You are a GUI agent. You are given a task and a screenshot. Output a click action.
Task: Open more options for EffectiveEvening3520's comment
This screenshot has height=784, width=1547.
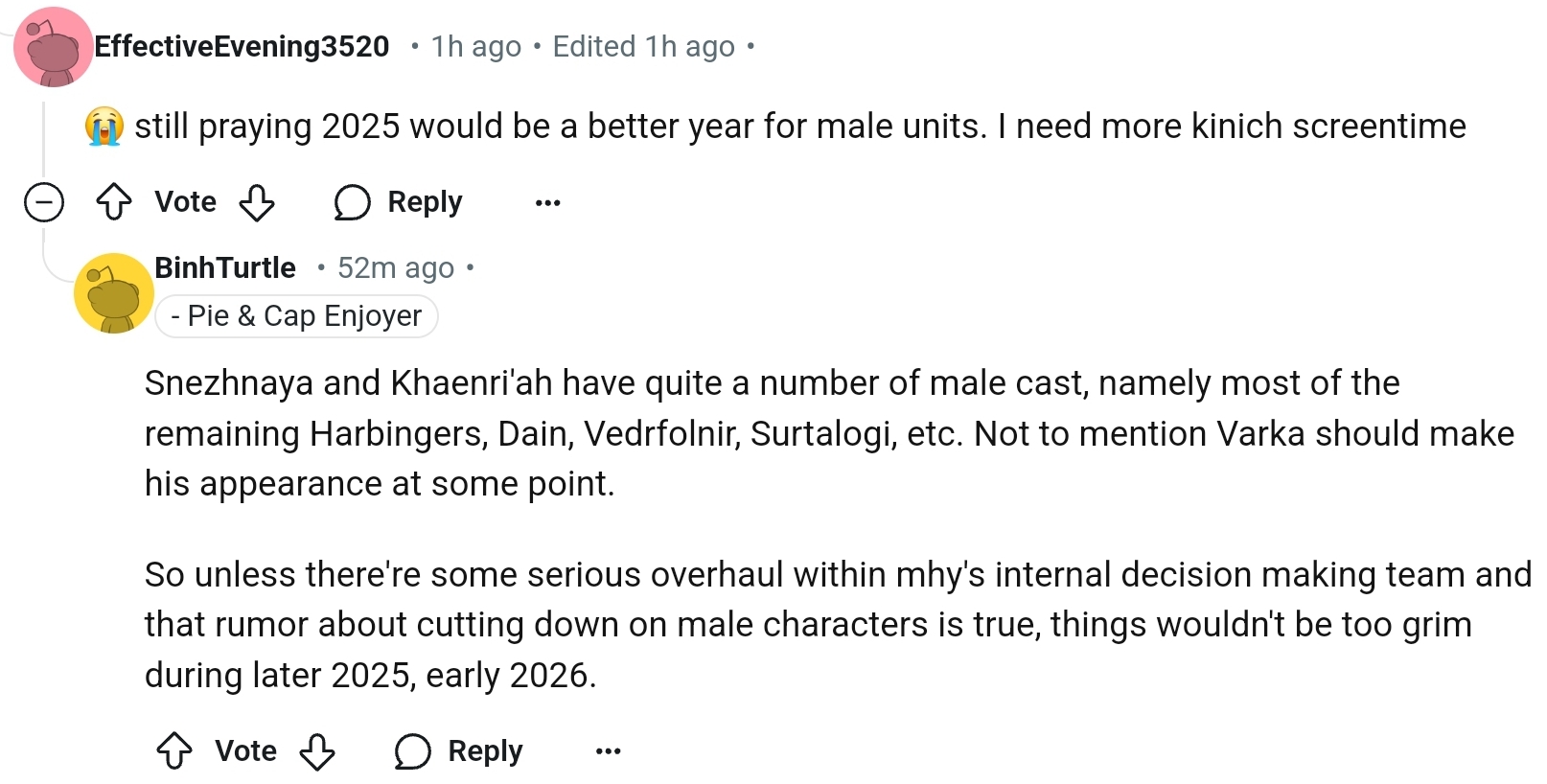click(x=547, y=202)
